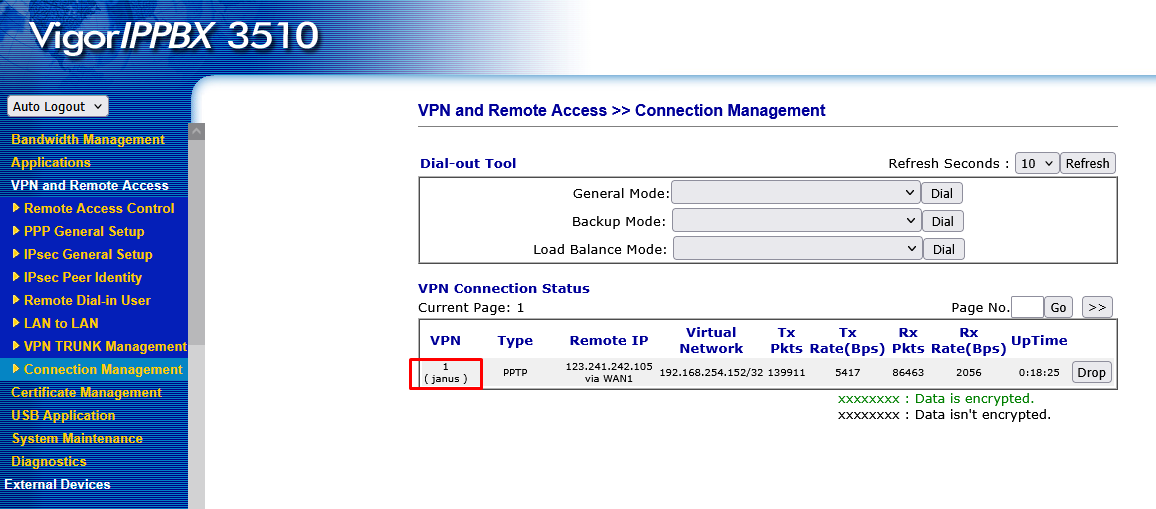Click Dial next to General Mode
The image size is (1156, 509).
(x=941, y=194)
